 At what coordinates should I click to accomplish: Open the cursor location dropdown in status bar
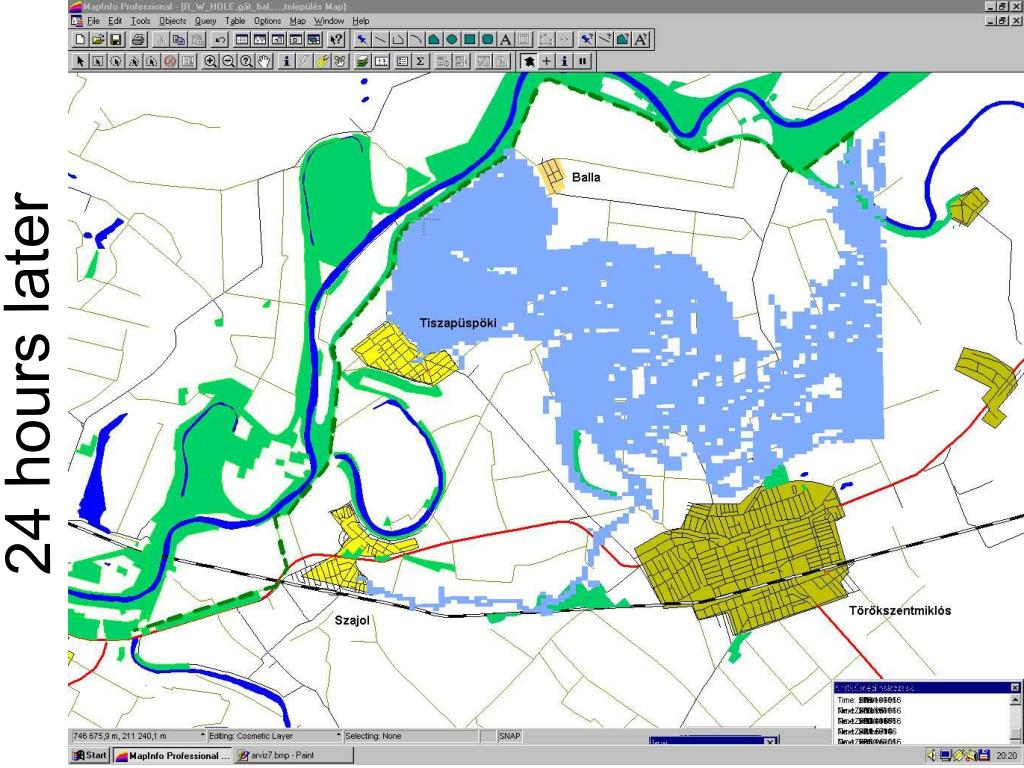point(202,735)
